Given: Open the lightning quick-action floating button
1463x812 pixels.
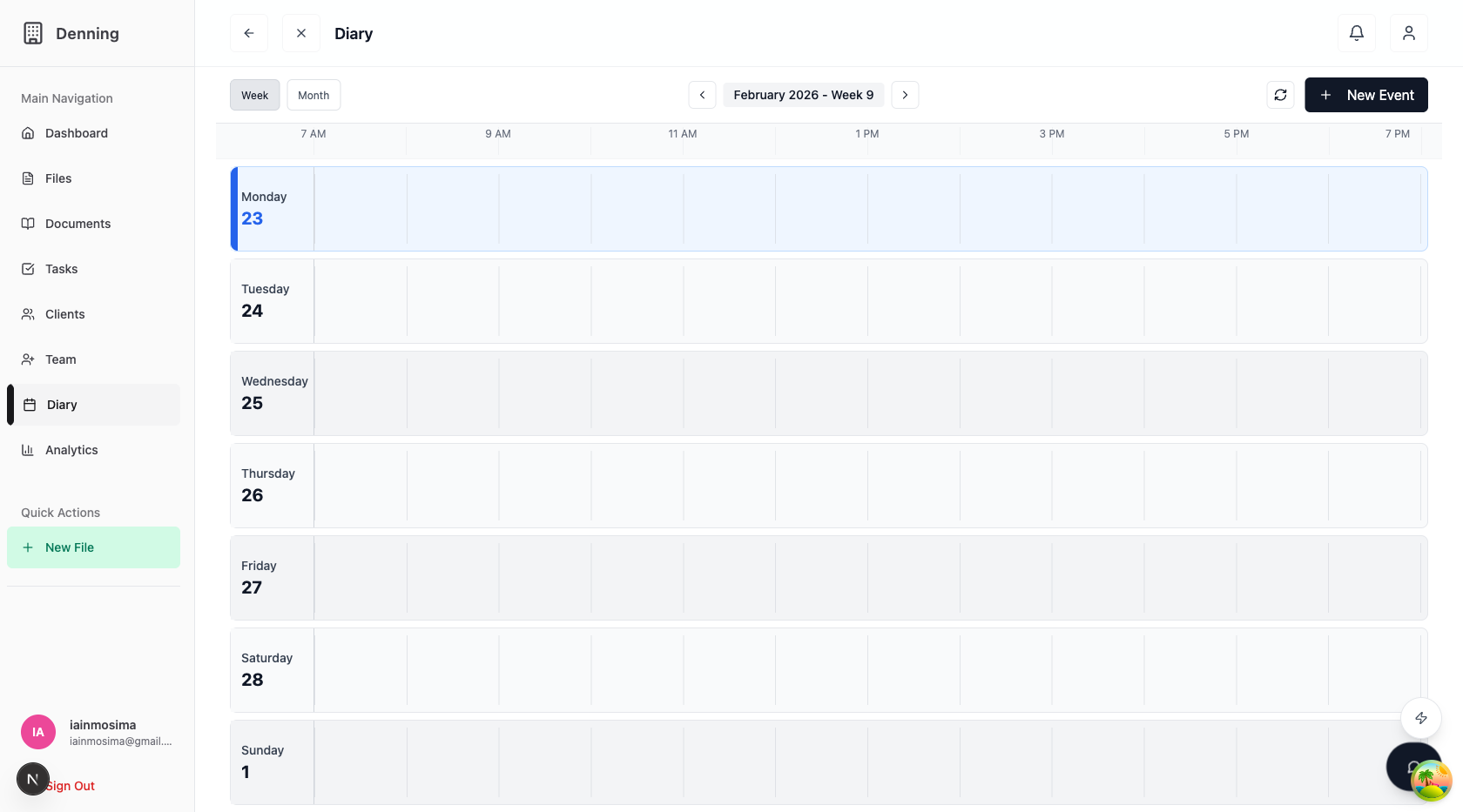Looking at the screenshot, I should click(x=1420, y=718).
